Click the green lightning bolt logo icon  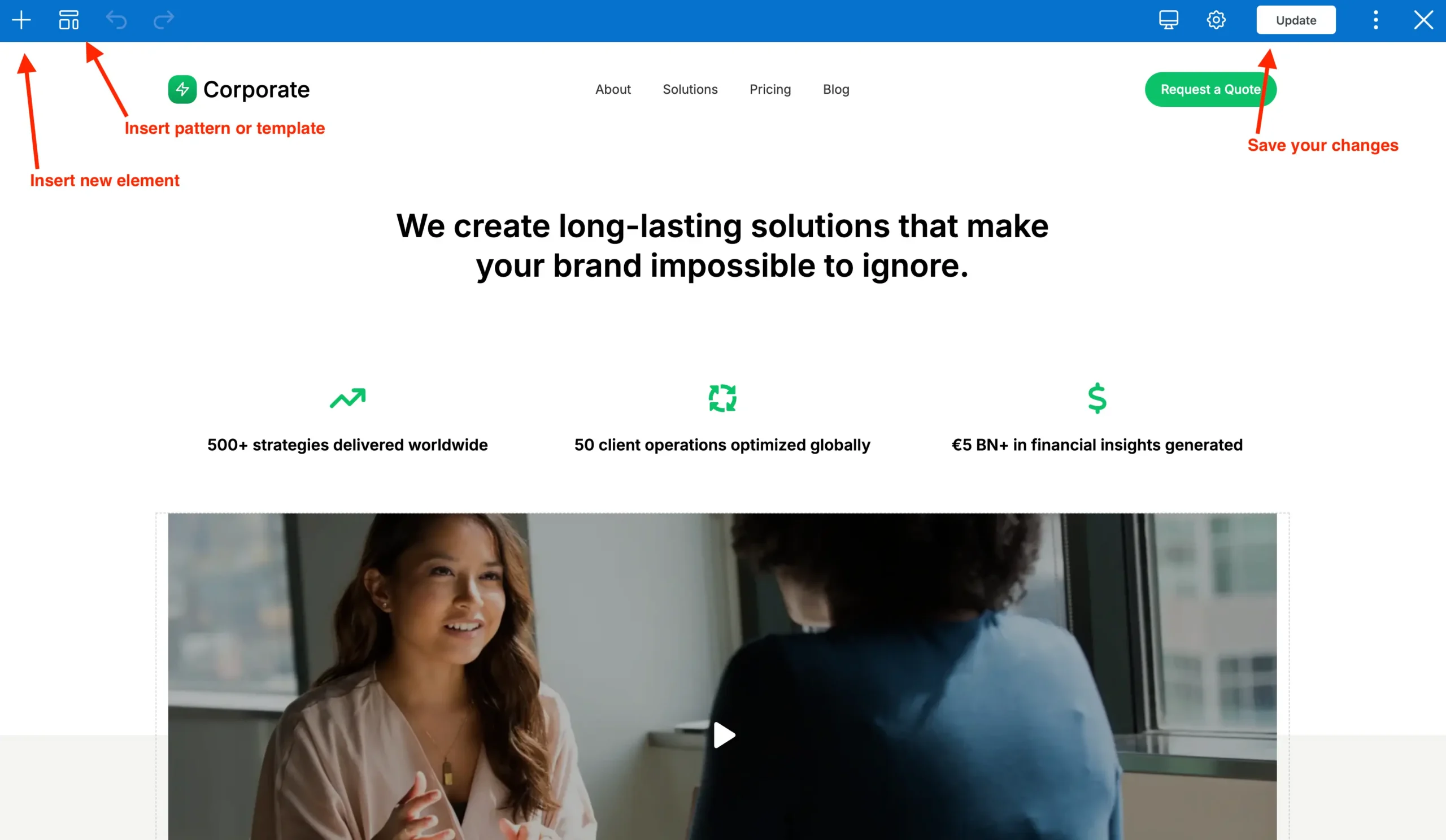coord(182,89)
